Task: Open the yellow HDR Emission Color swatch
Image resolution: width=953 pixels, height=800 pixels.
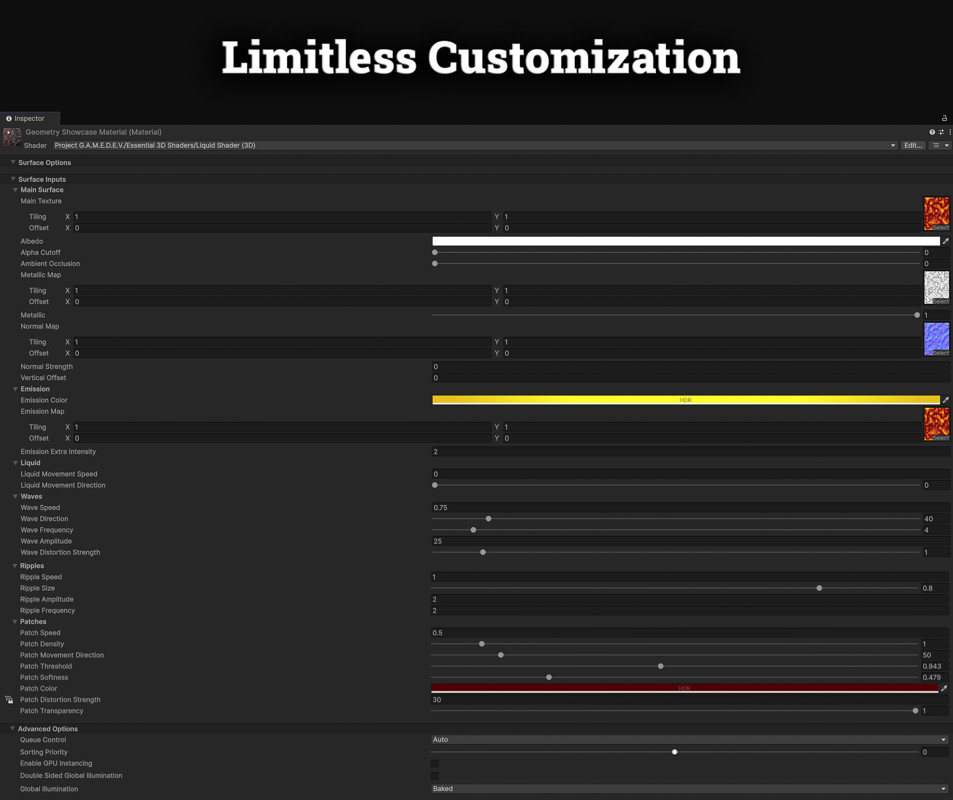Action: (686, 400)
